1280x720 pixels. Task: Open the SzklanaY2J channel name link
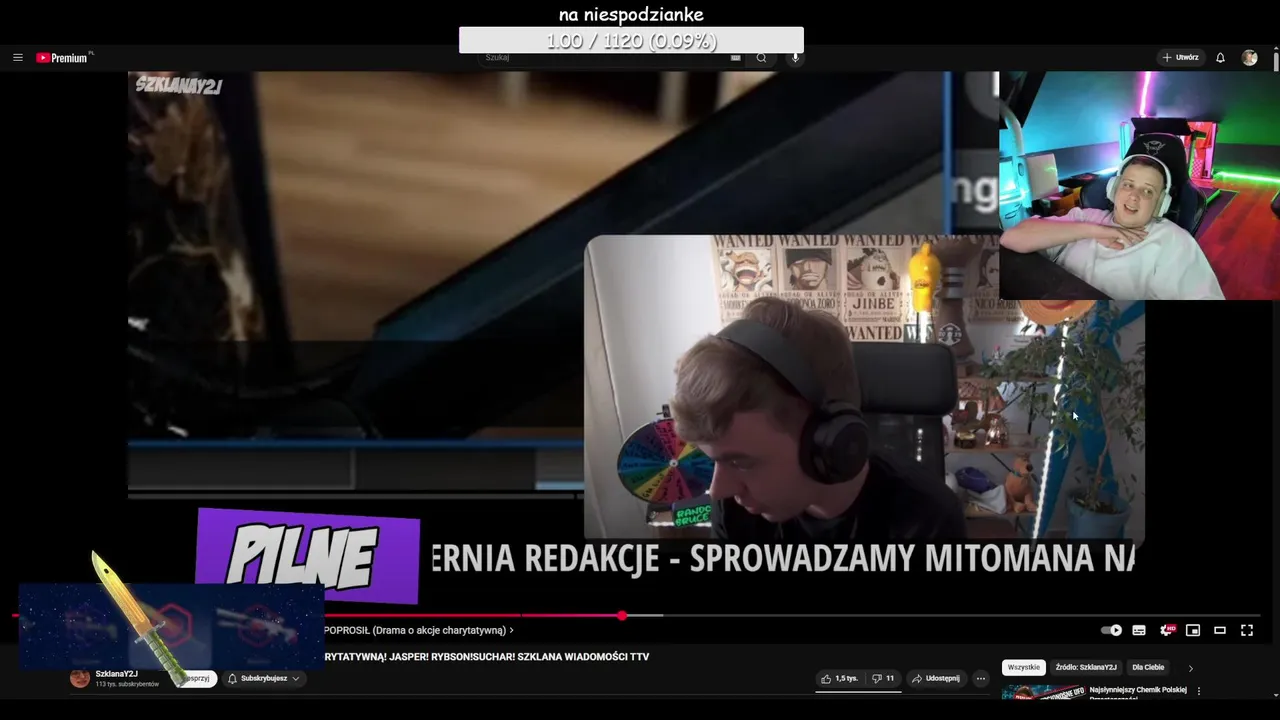117,674
